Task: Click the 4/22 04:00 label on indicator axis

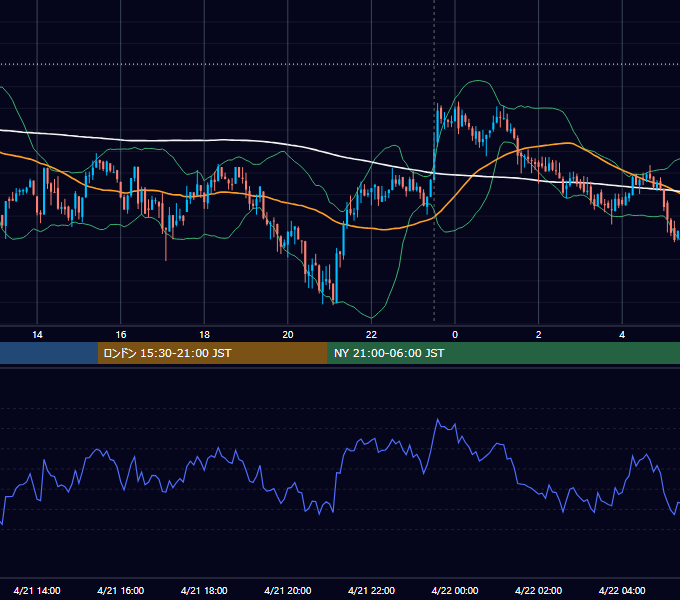Action: pos(622,590)
